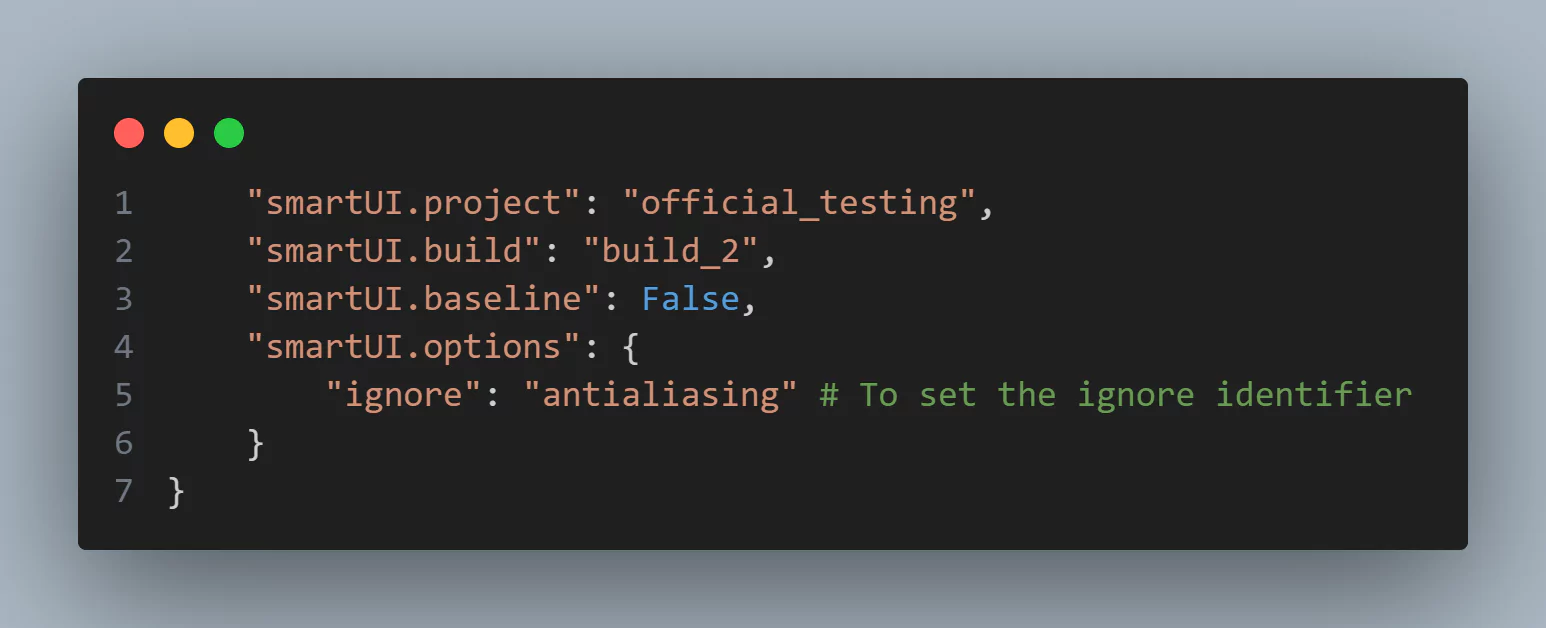The height and width of the screenshot is (628, 1546).
Task: Click the green maximize window dot
Action: 229,133
